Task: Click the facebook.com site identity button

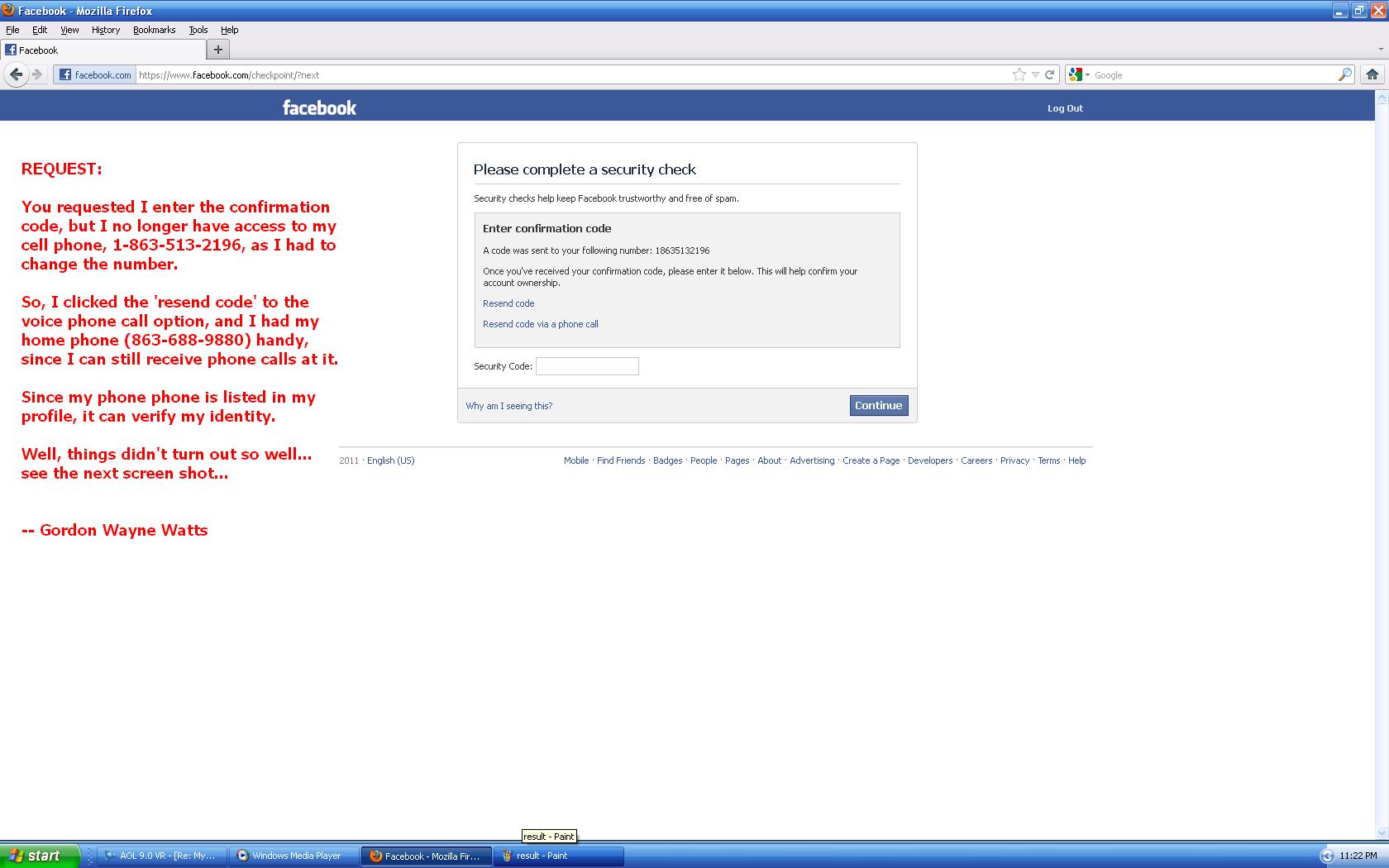Action: (95, 74)
